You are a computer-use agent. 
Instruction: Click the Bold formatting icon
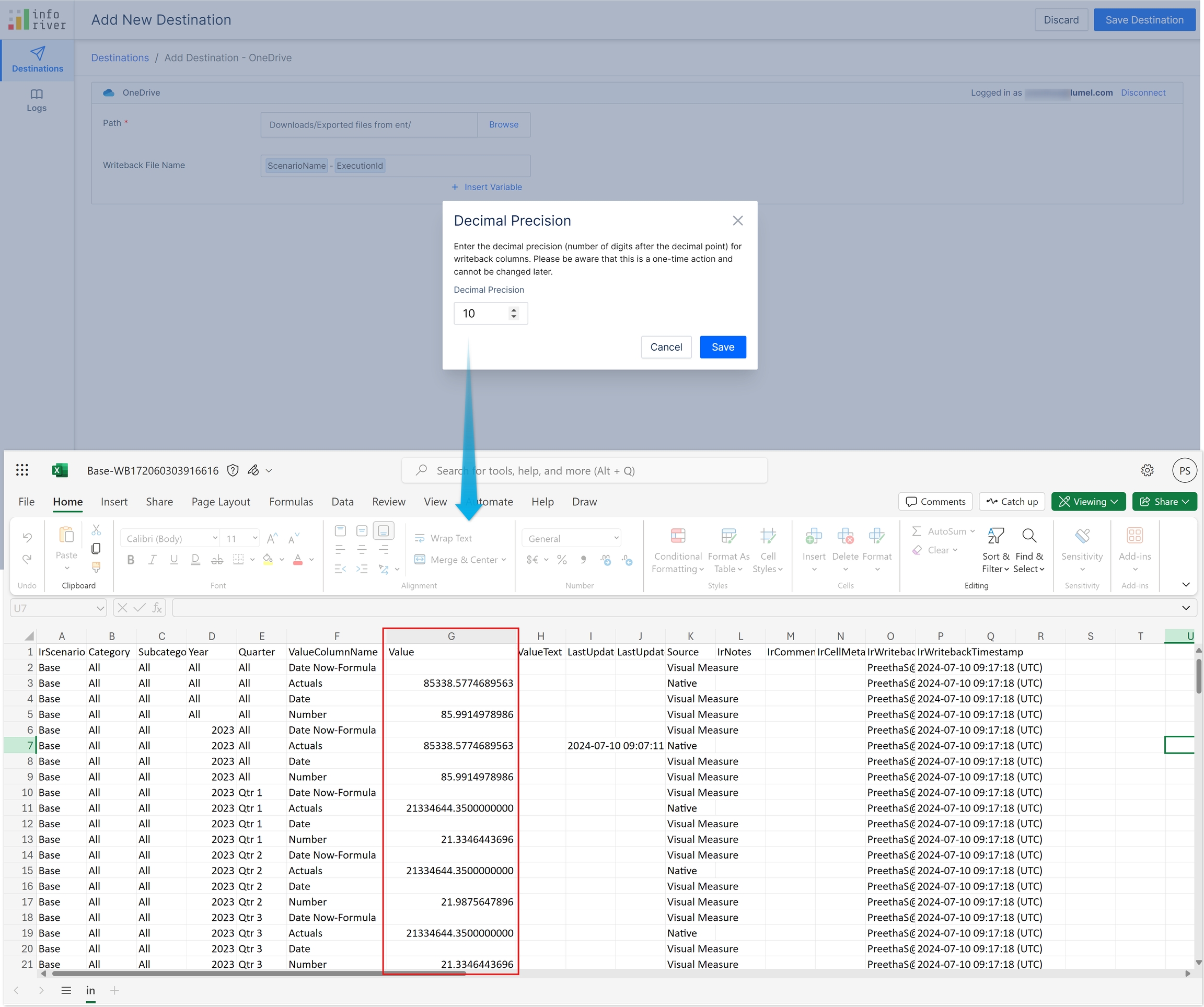(131, 560)
